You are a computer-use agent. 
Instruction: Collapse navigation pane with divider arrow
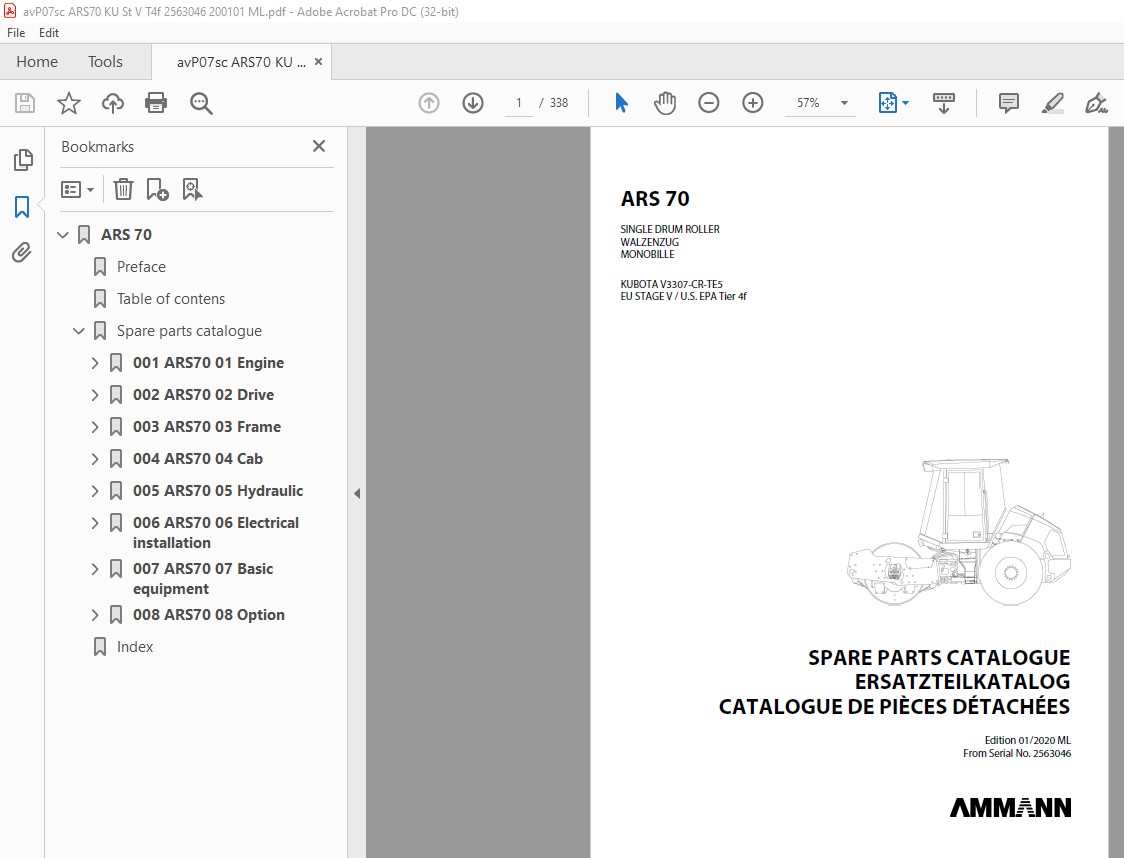(x=357, y=493)
